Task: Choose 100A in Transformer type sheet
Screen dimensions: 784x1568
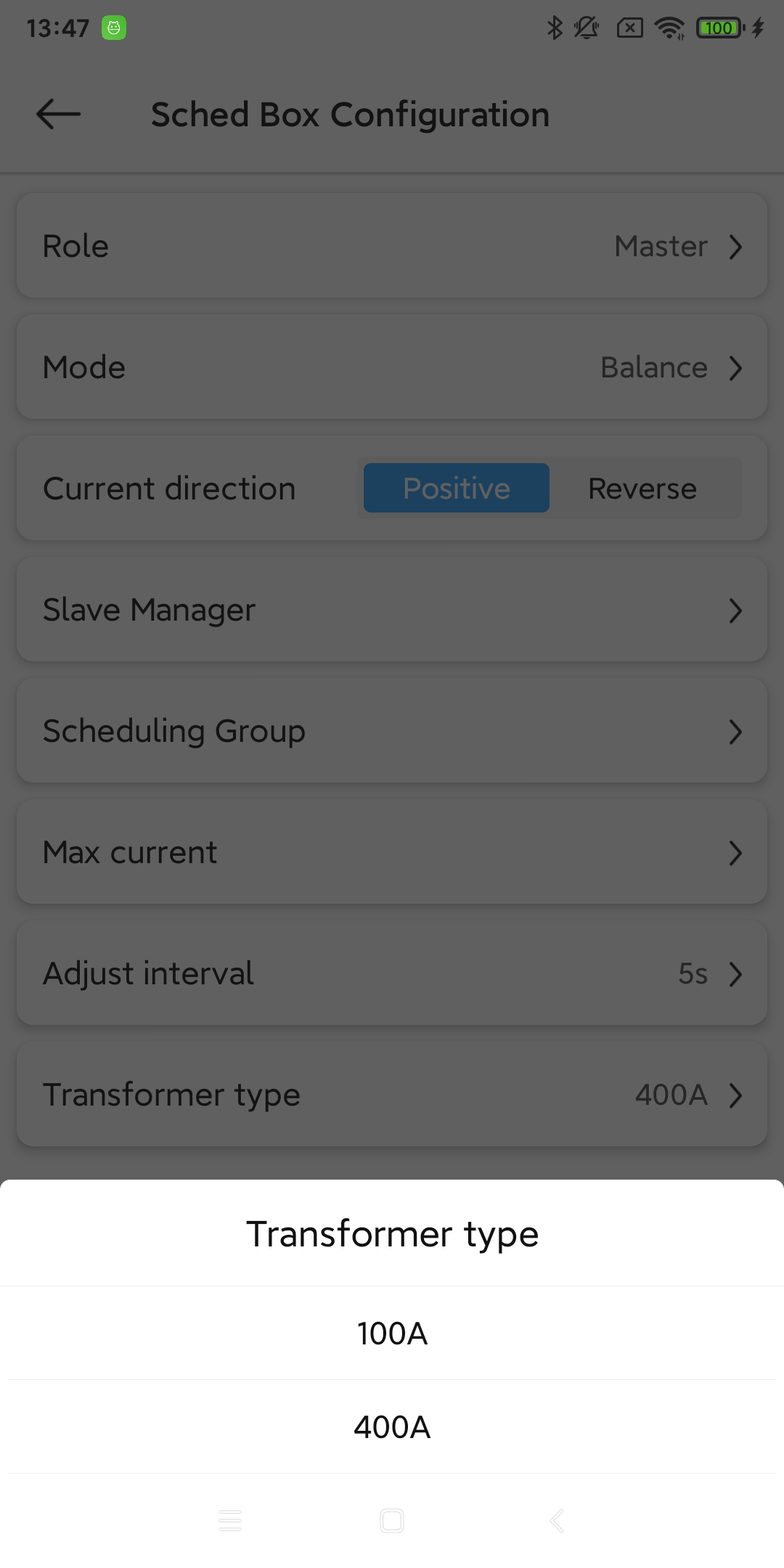Action: click(x=392, y=1334)
